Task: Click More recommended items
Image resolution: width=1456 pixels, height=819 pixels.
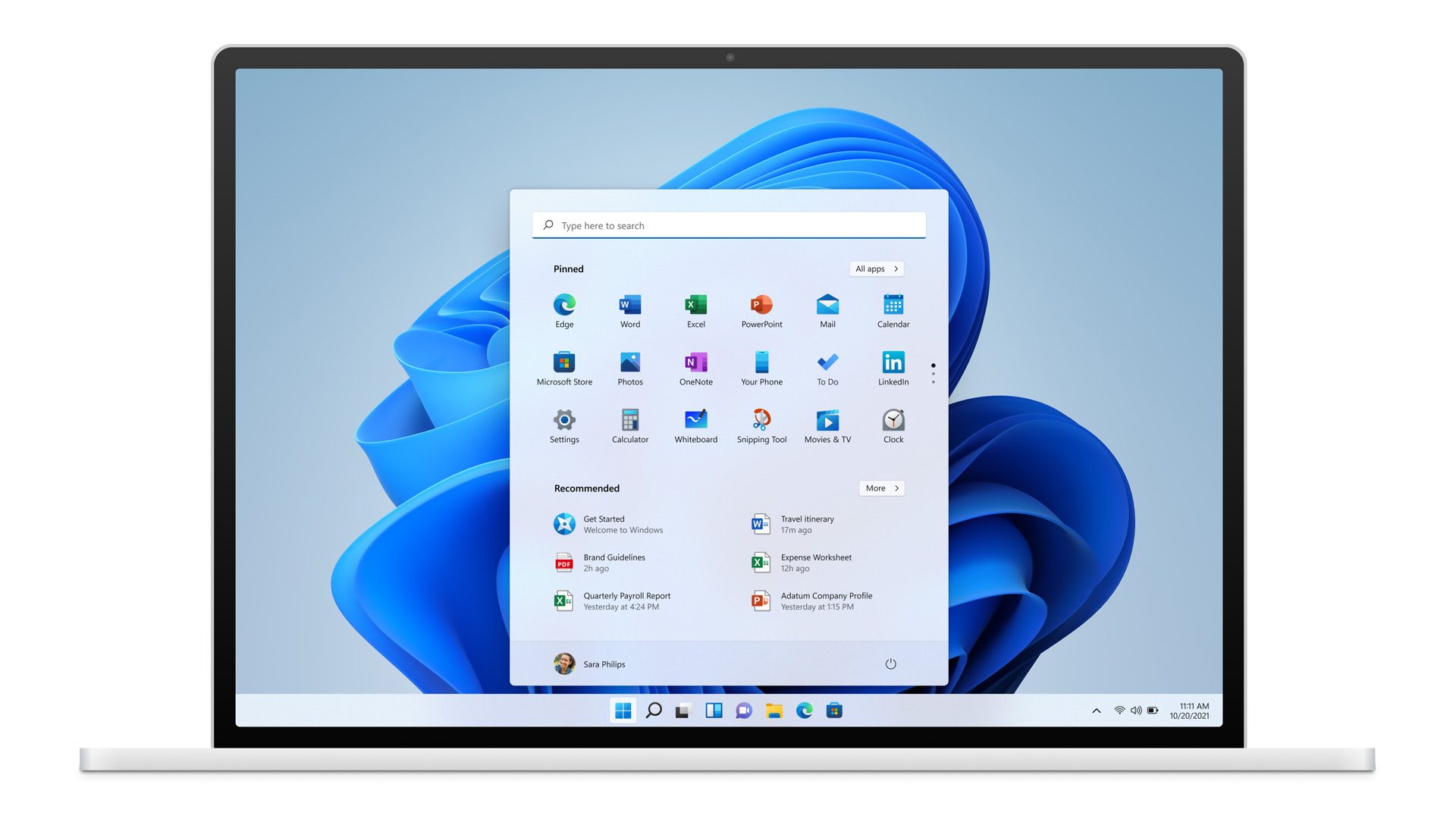Action: 879,488
